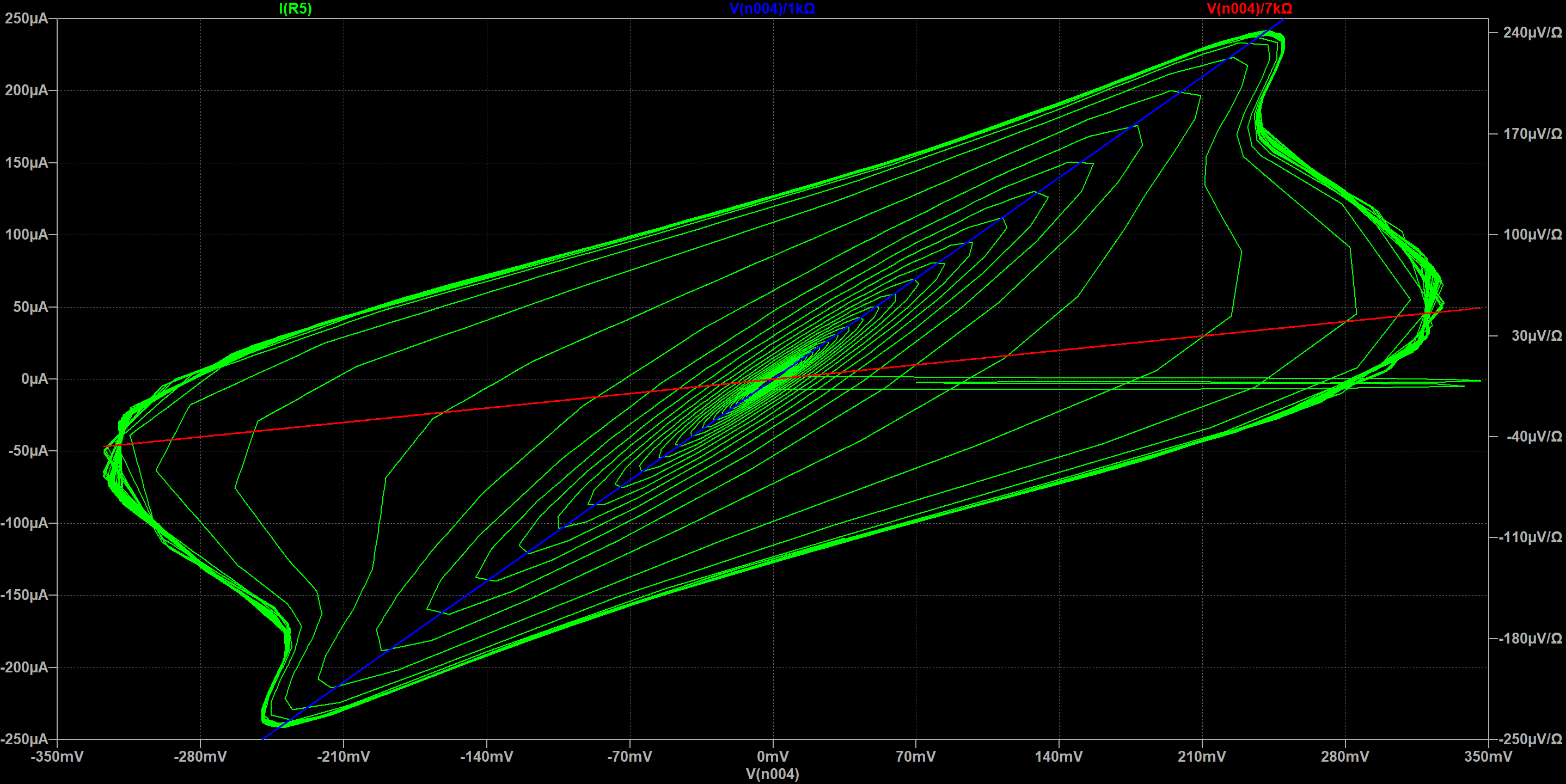This screenshot has height=784, width=1566.
Task: Click the 140mV horizontal axis tick label
Action: tap(1059, 756)
